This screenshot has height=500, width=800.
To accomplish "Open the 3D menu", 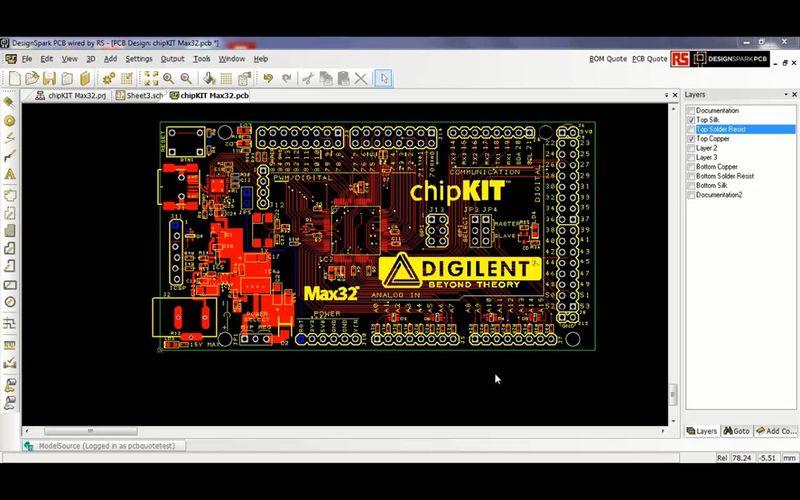I will pos(91,59).
